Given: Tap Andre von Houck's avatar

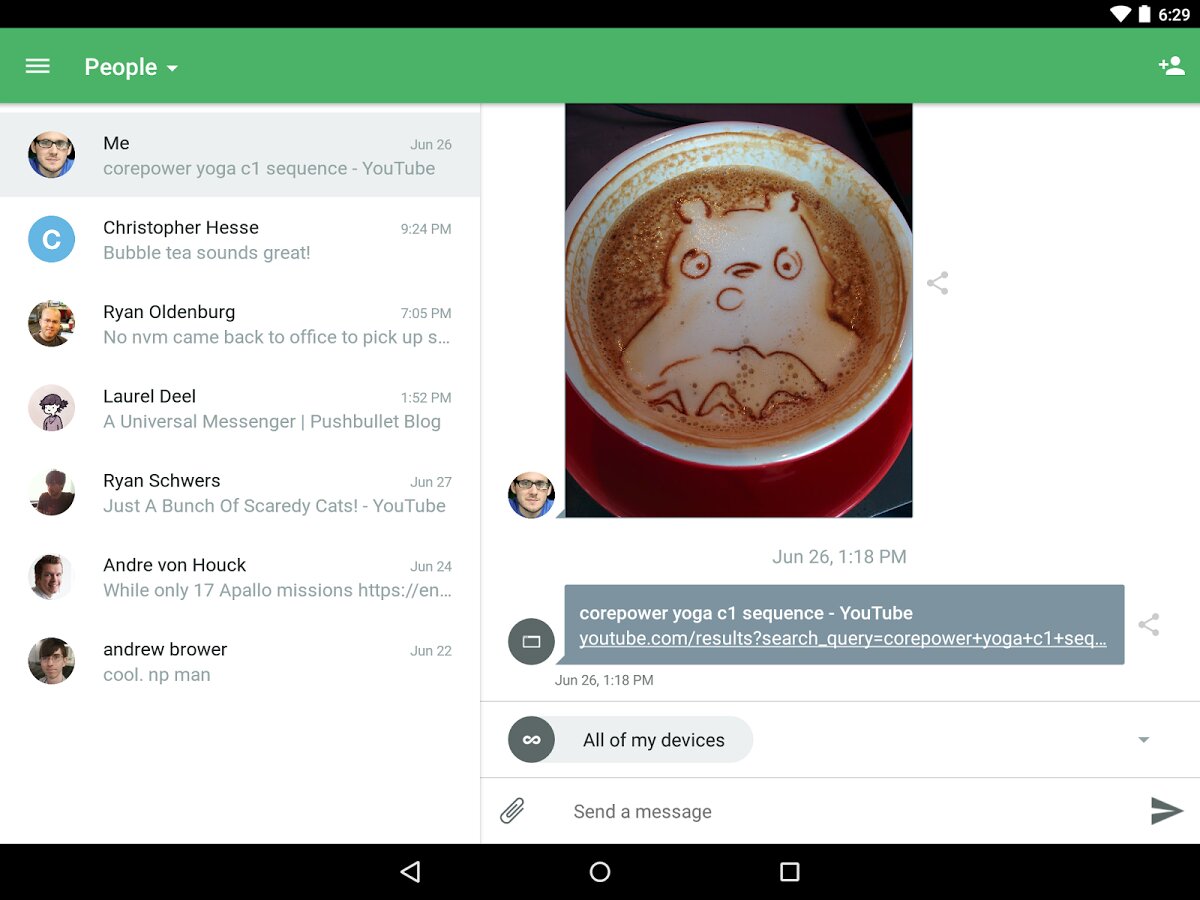Looking at the screenshot, I should 52,577.
